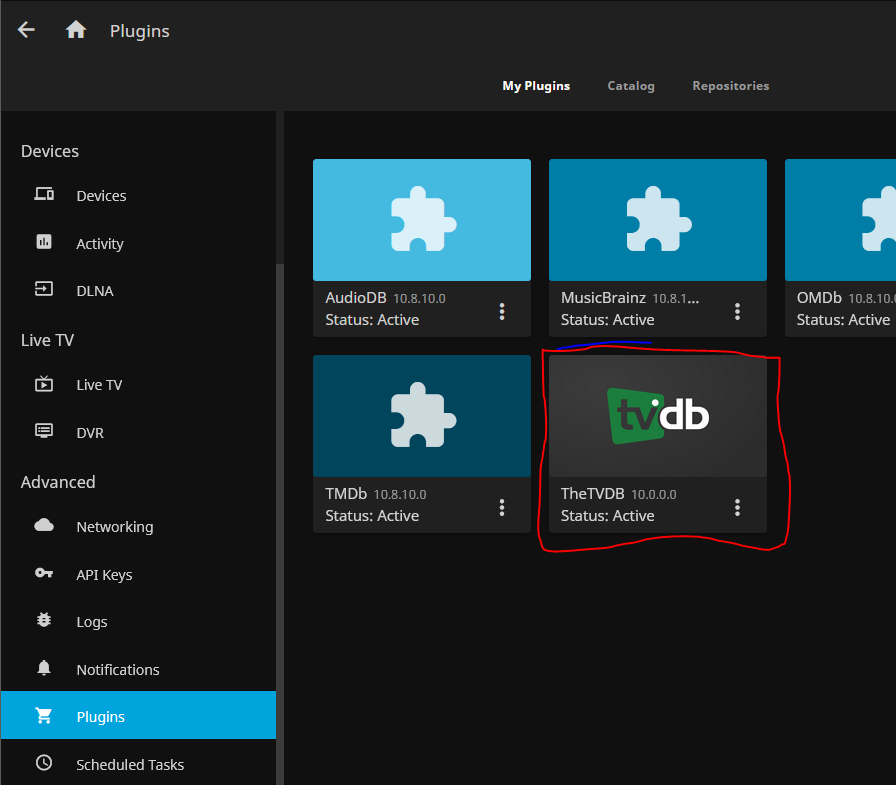This screenshot has width=896, height=785.
Task: Open Devices in the sidebar
Action: tap(101, 196)
